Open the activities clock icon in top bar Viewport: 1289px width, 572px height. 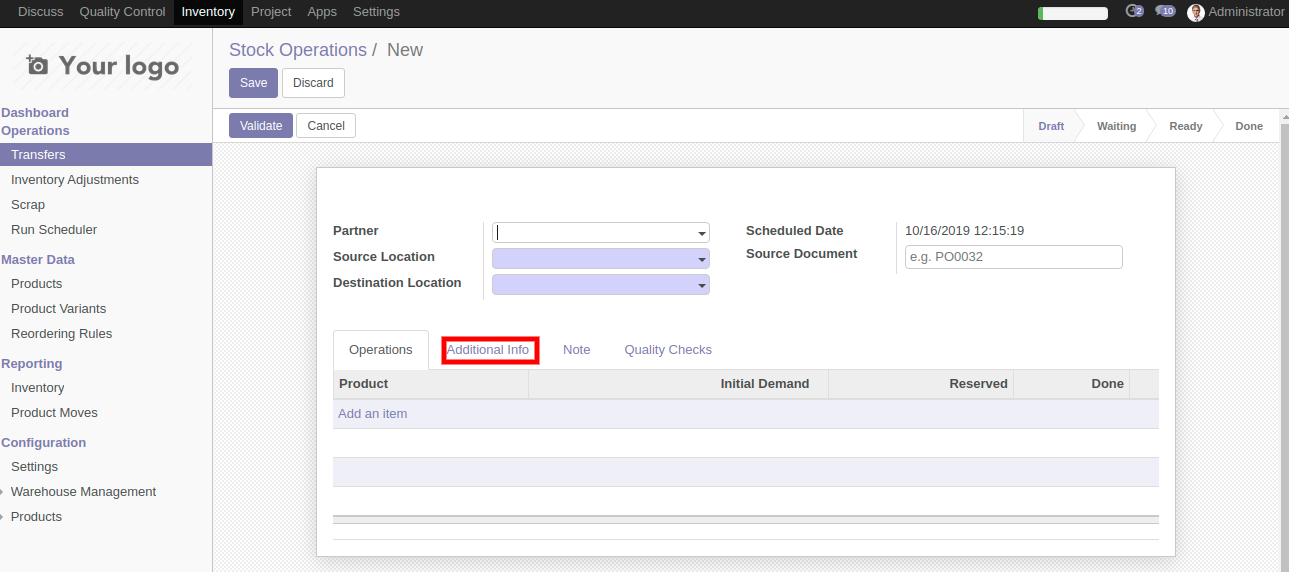(x=1133, y=12)
